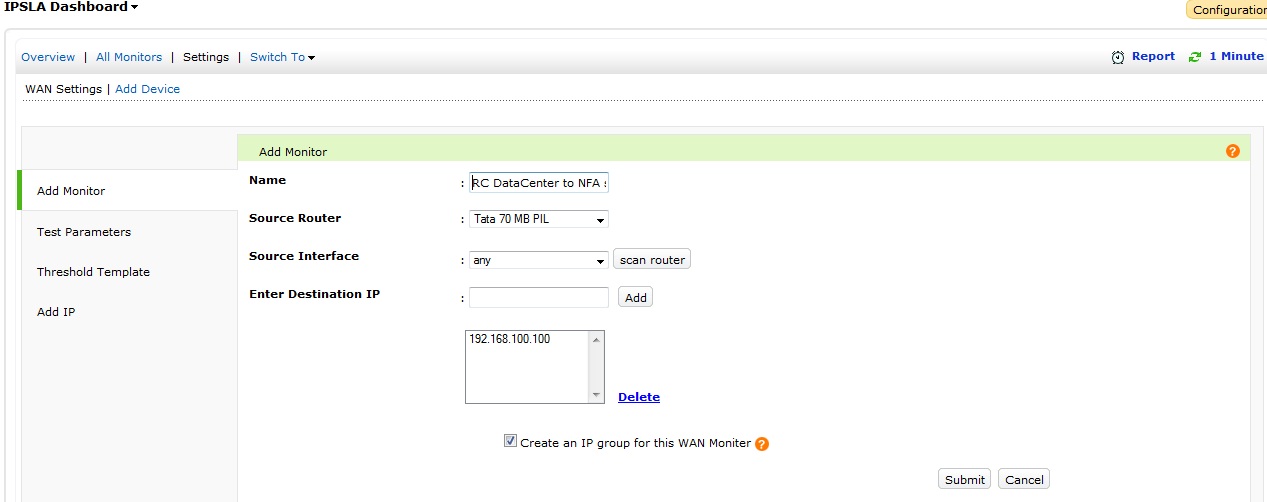Click the alarm clock Report icon
1267x502 pixels.
pyautogui.click(x=1118, y=57)
